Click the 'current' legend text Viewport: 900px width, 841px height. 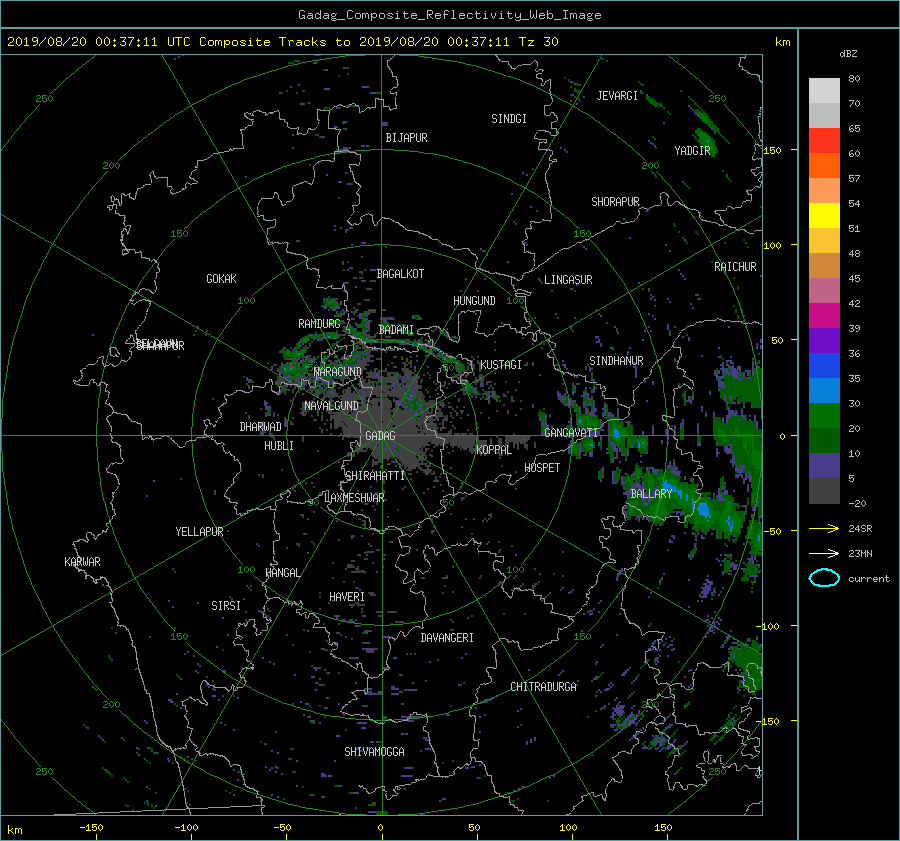(869, 579)
